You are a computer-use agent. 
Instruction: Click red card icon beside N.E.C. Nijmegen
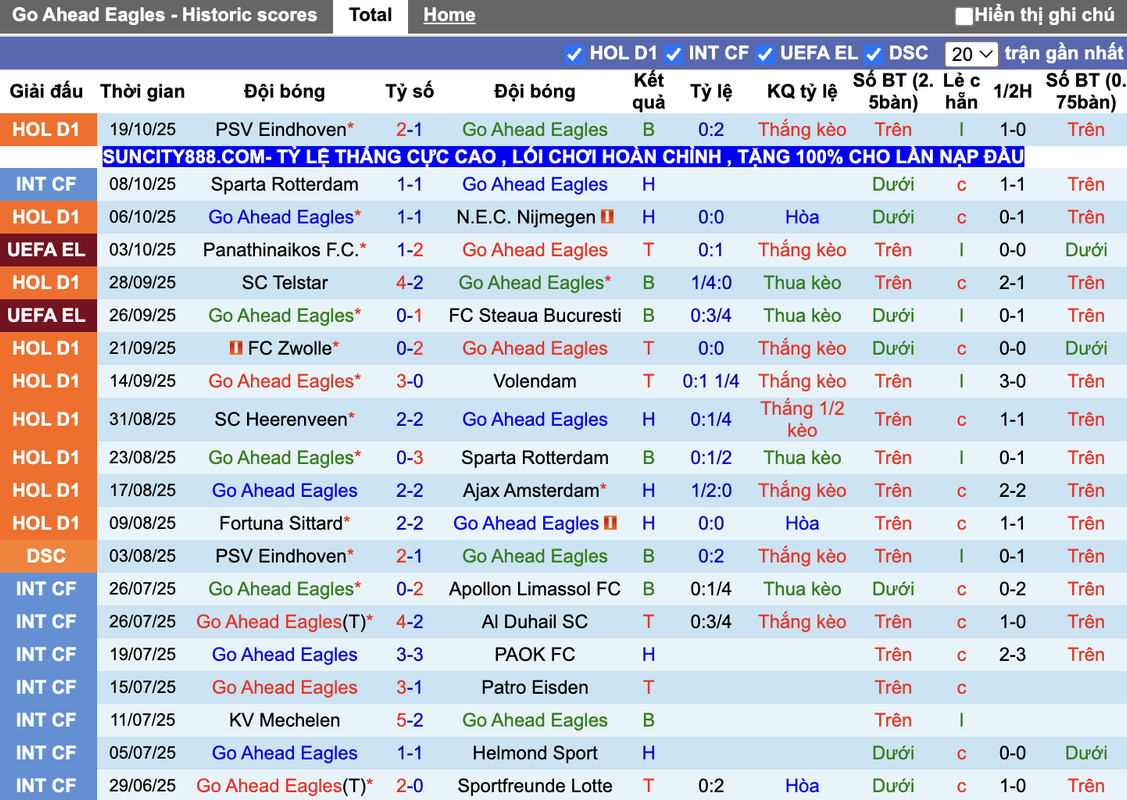[607, 216]
